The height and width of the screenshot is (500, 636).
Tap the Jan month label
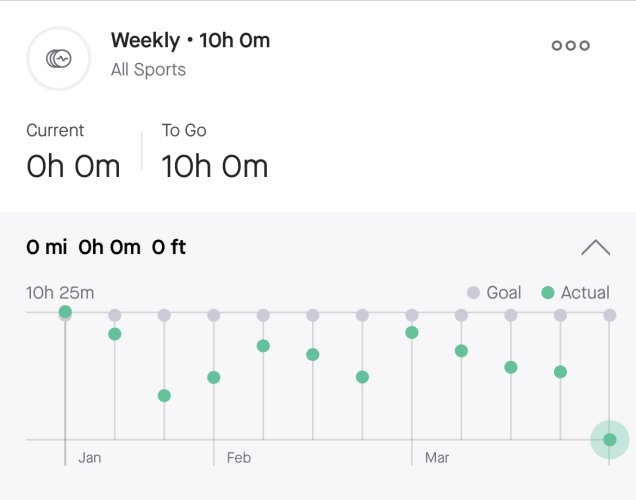point(90,458)
